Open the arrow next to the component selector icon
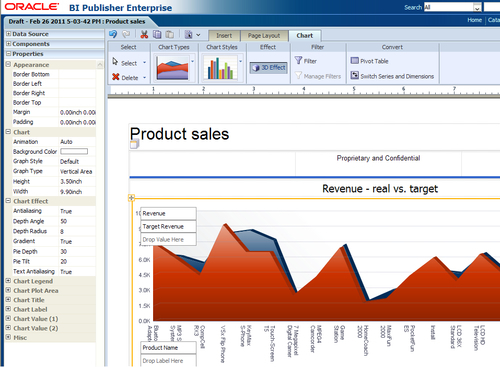The height and width of the screenshot is (367, 500). click(198, 35)
